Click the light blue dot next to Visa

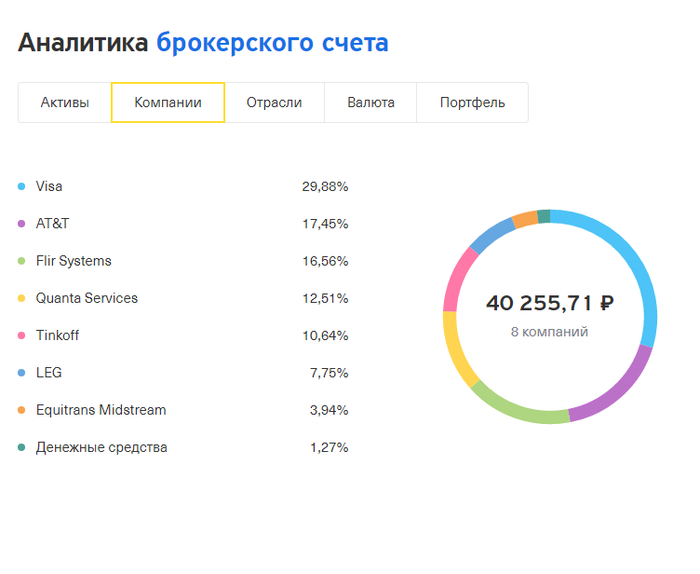tap(21, 186)
